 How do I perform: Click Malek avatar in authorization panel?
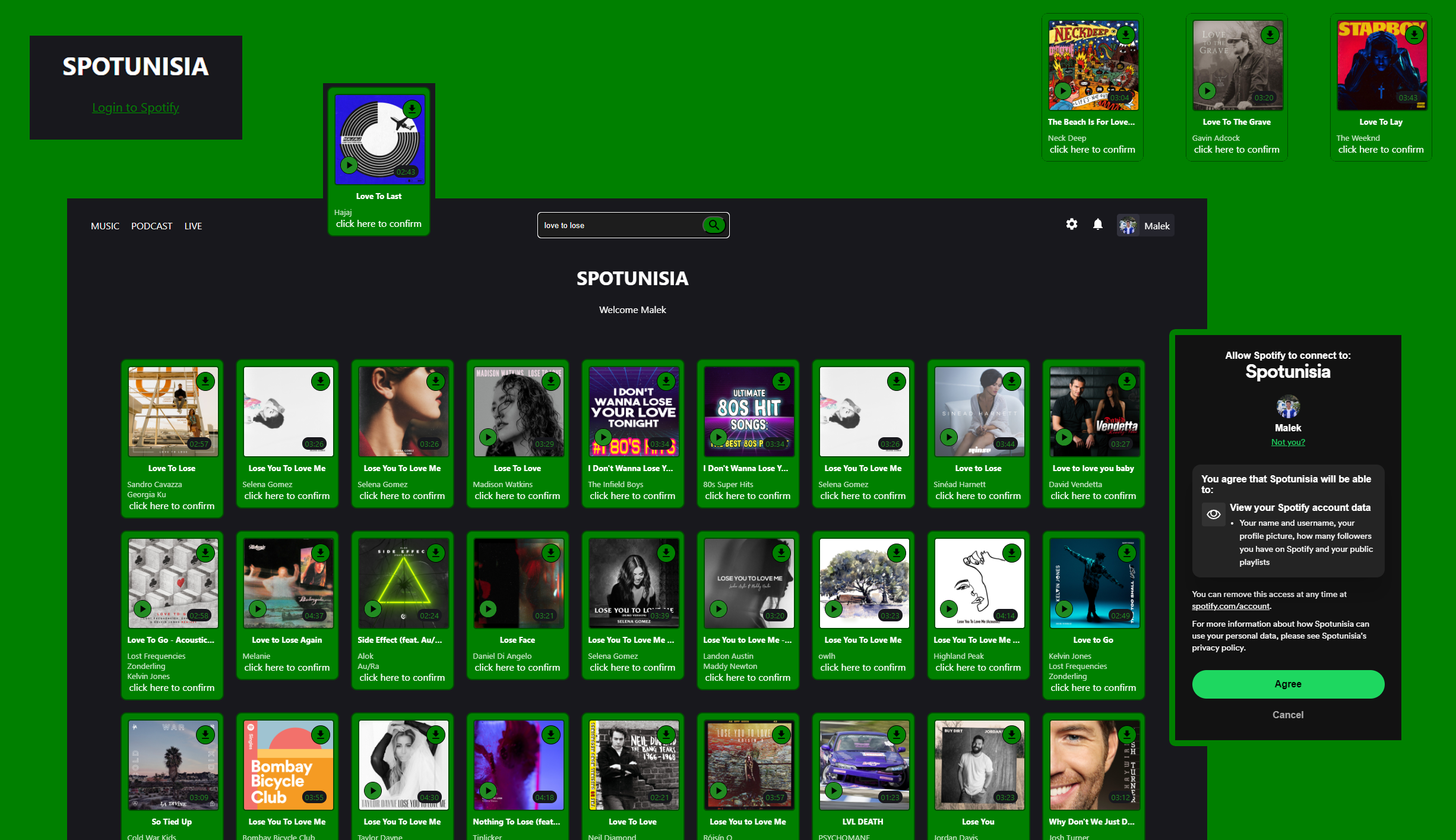point(1288,407)
